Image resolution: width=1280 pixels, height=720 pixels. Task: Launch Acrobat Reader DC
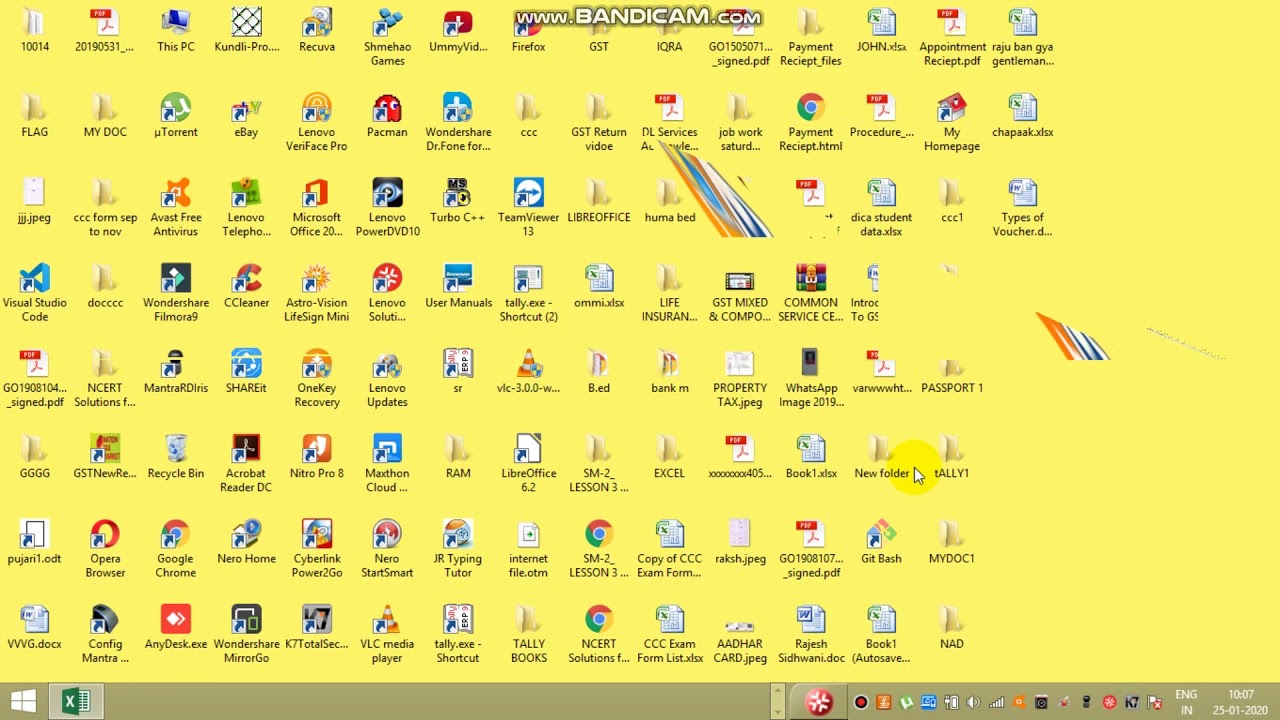point(246,464)
